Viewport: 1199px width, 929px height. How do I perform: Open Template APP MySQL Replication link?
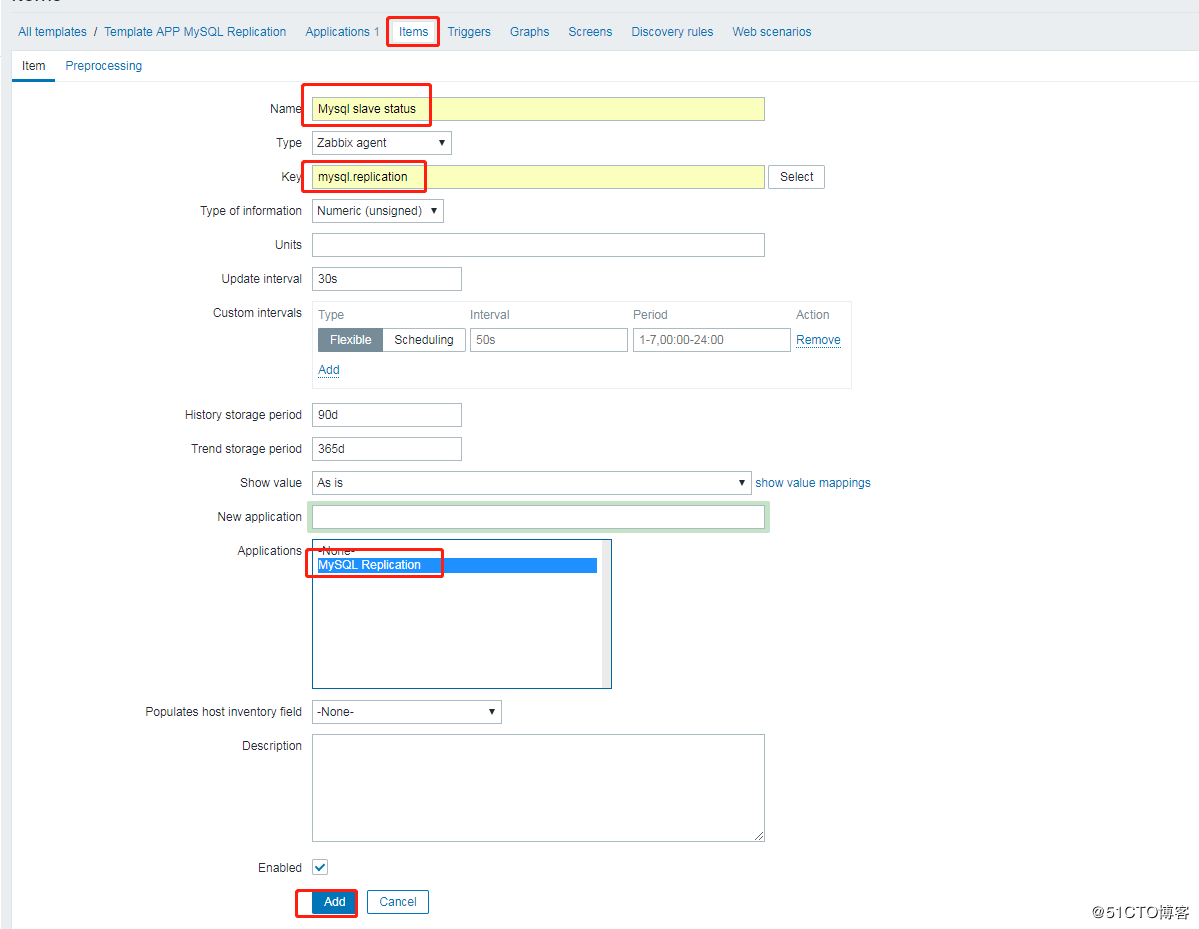pyautogui.click(x=195, y=31)
